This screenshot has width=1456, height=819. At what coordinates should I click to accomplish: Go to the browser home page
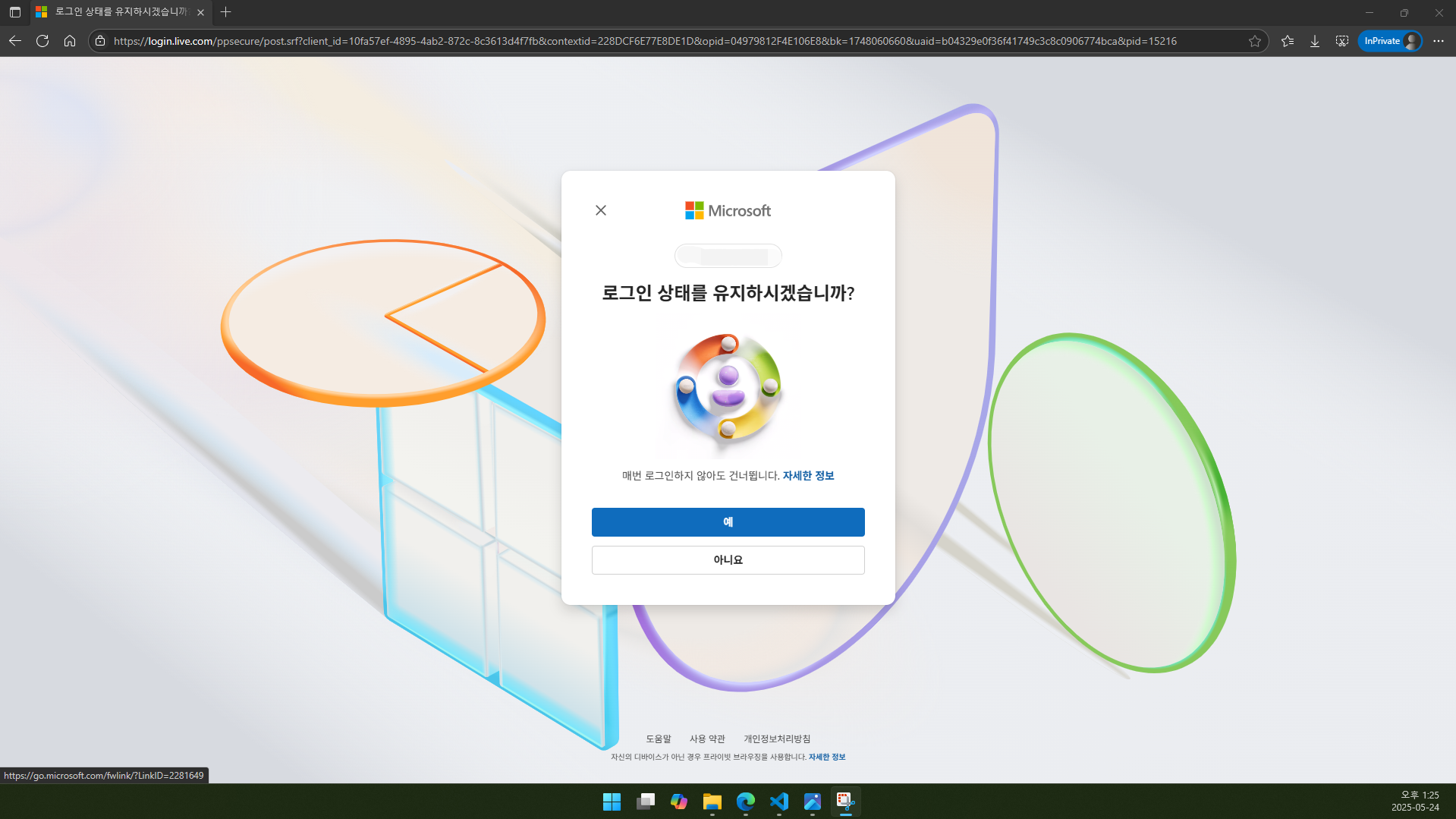tap(70, 41)
